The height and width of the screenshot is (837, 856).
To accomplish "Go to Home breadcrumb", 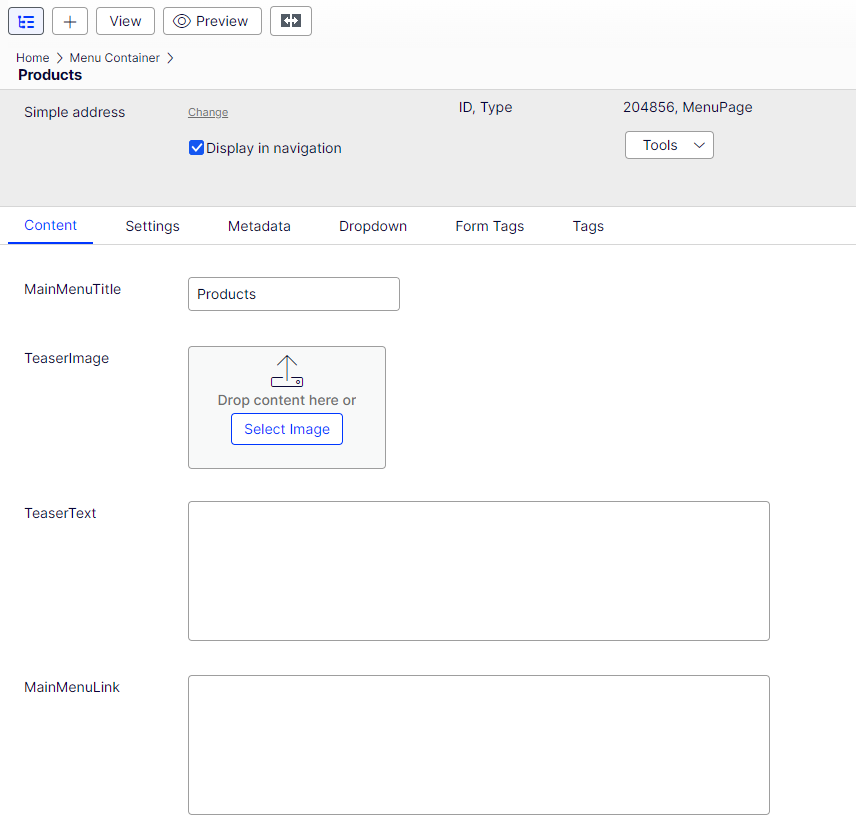I will (x=32, y=58).
